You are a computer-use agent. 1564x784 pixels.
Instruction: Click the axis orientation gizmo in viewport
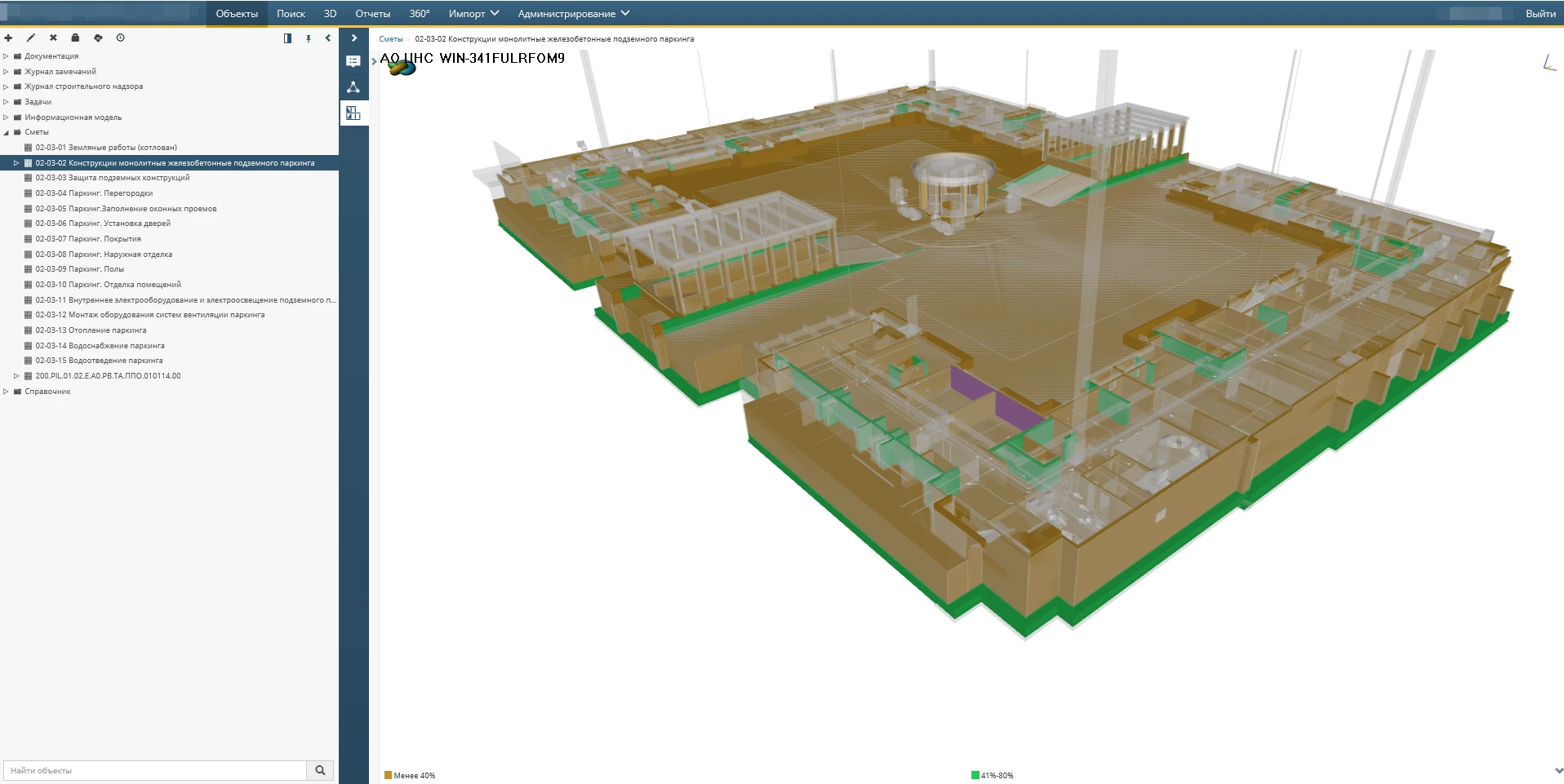pos(1548,63)
